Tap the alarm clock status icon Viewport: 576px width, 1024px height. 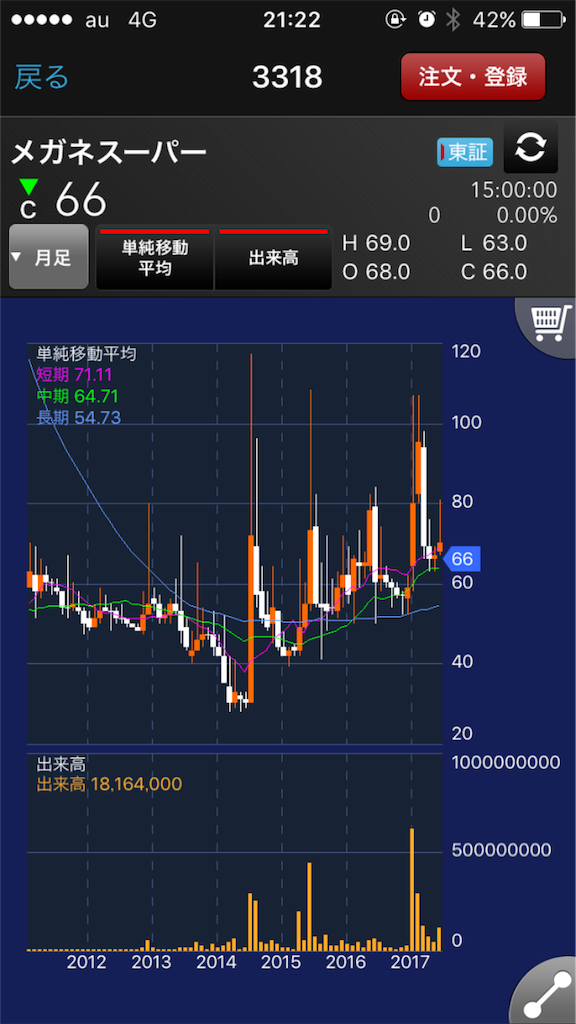[x=426, y=20]
